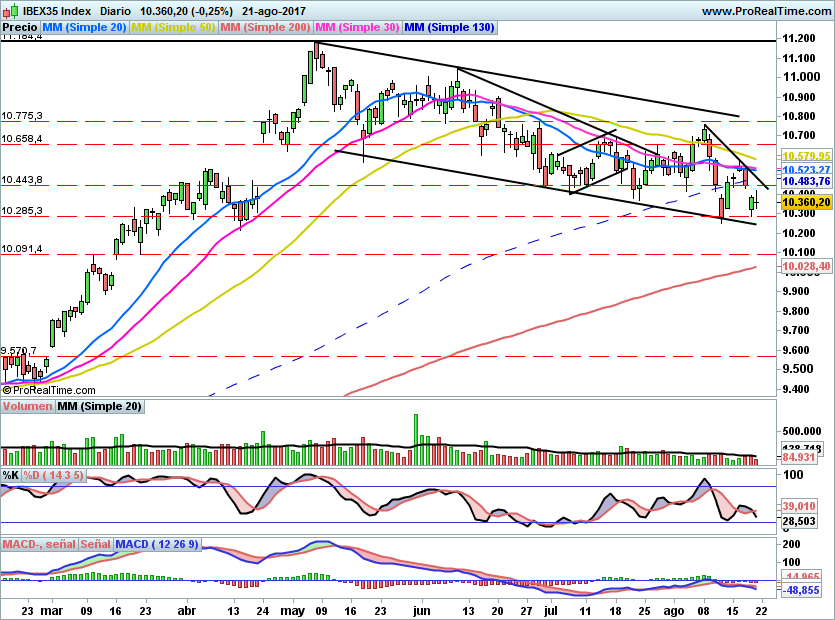Image resolution: width=835 pixels, height=620 pixels.
Task: Click the yellow 10.360,20 price tag on the axis
Action: point(806,202)
